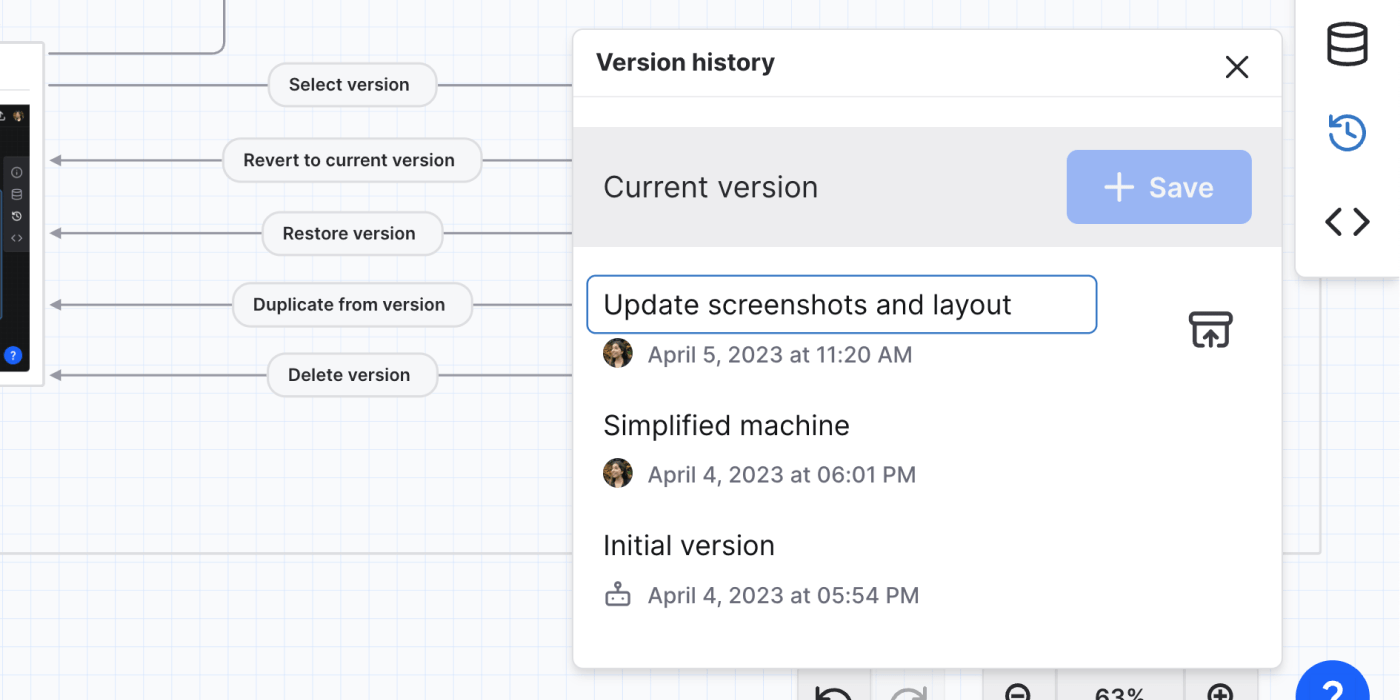Click the 'Revert to current version' transition
The width and height of the screenshot is (1400, 700).
(349, 160)
